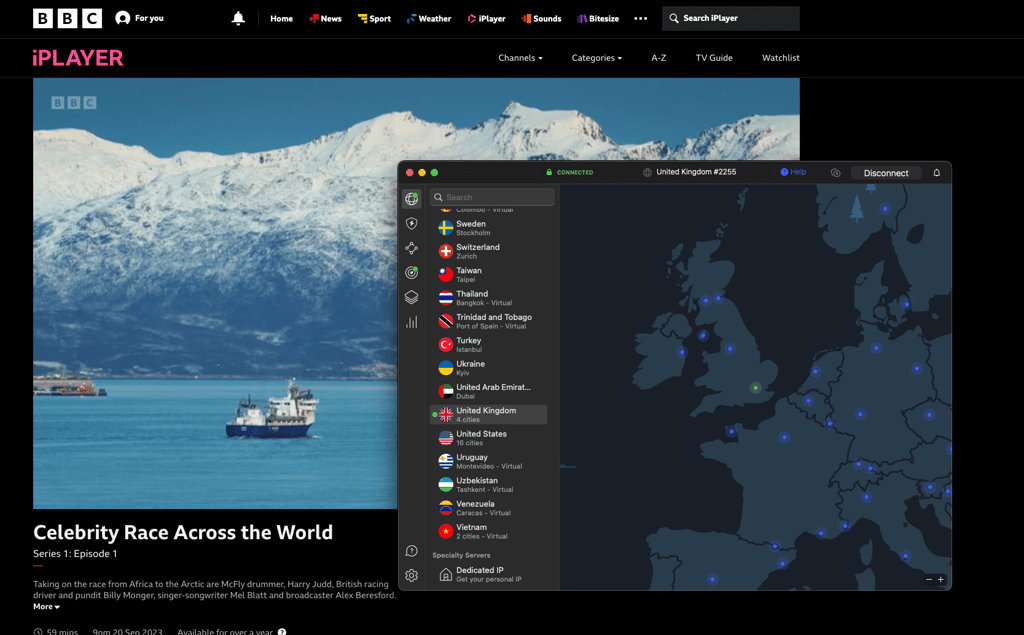Click the green connected UK map marker
The height and width of the screenshot is (635, 1024).
pyautogui.click(x=756, y=388)
